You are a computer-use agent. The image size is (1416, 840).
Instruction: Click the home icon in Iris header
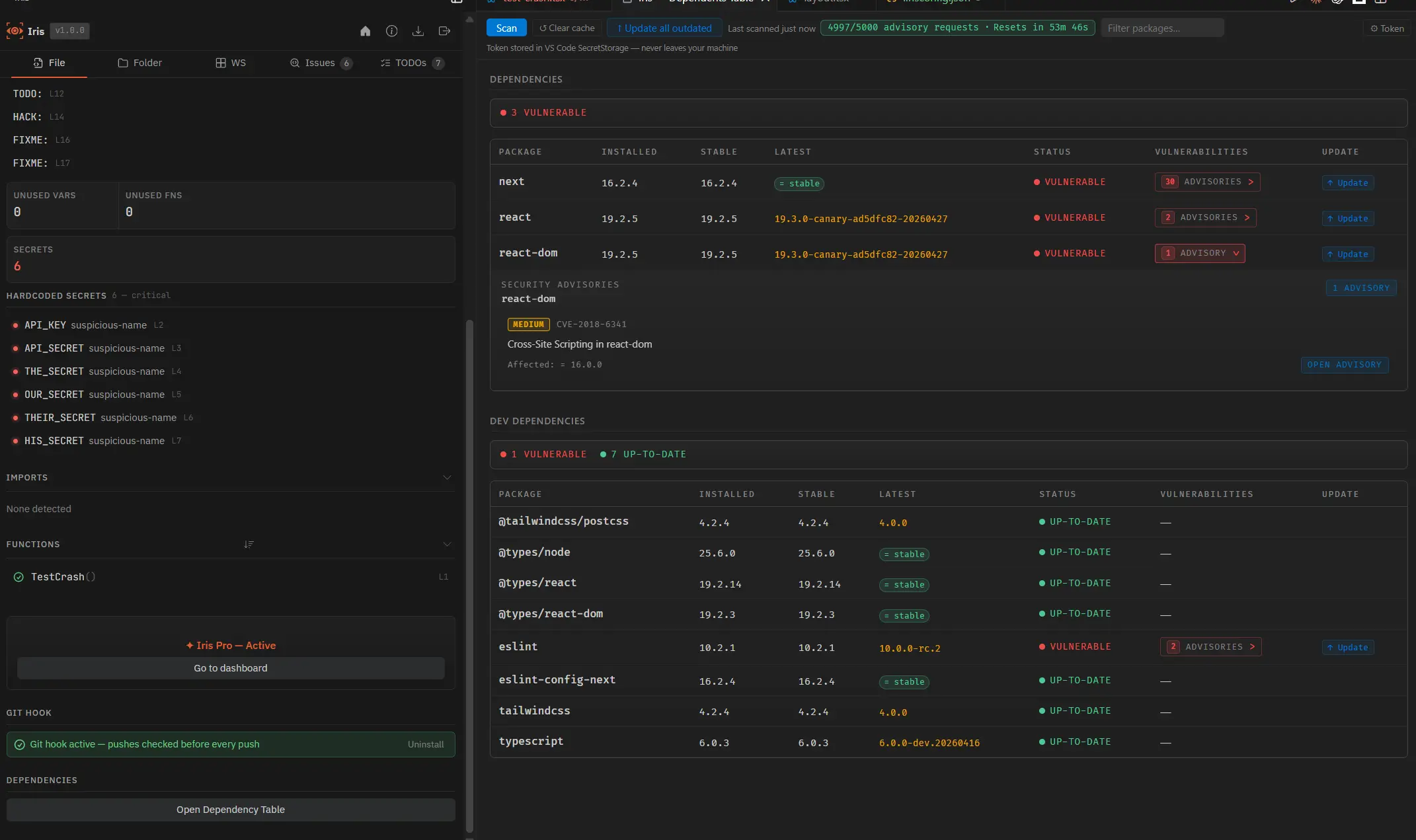pos(365,31)
